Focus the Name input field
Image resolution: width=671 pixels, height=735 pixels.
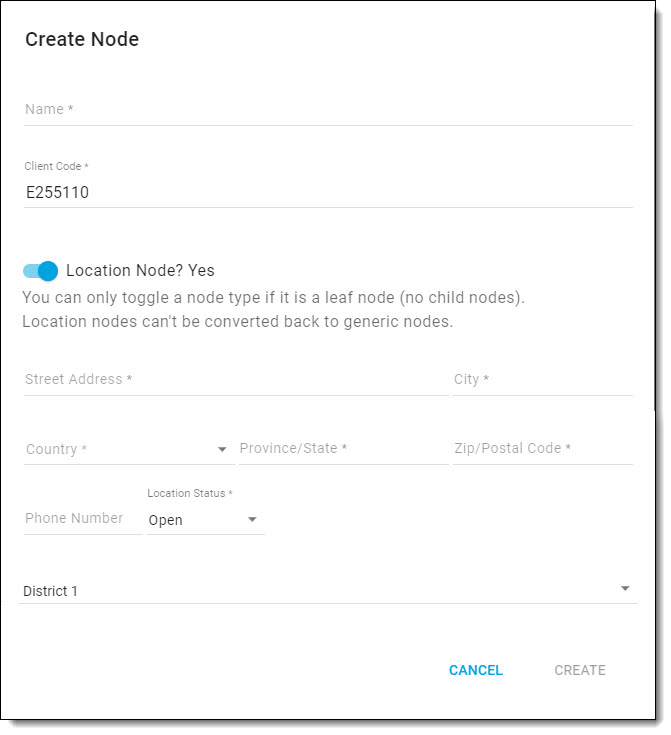[x=328, y=110]
